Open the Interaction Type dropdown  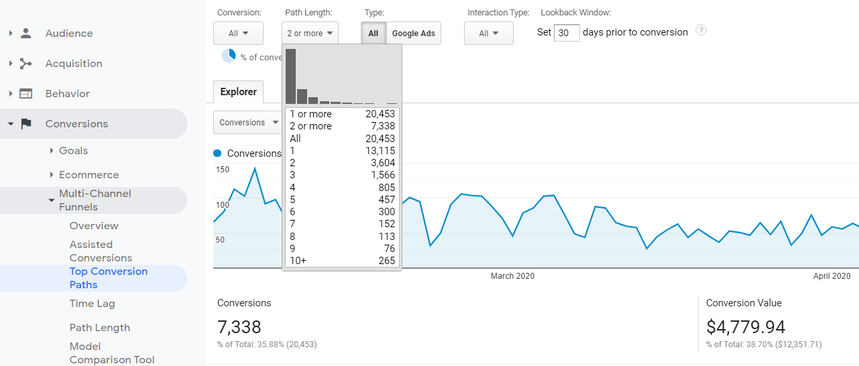489,33
